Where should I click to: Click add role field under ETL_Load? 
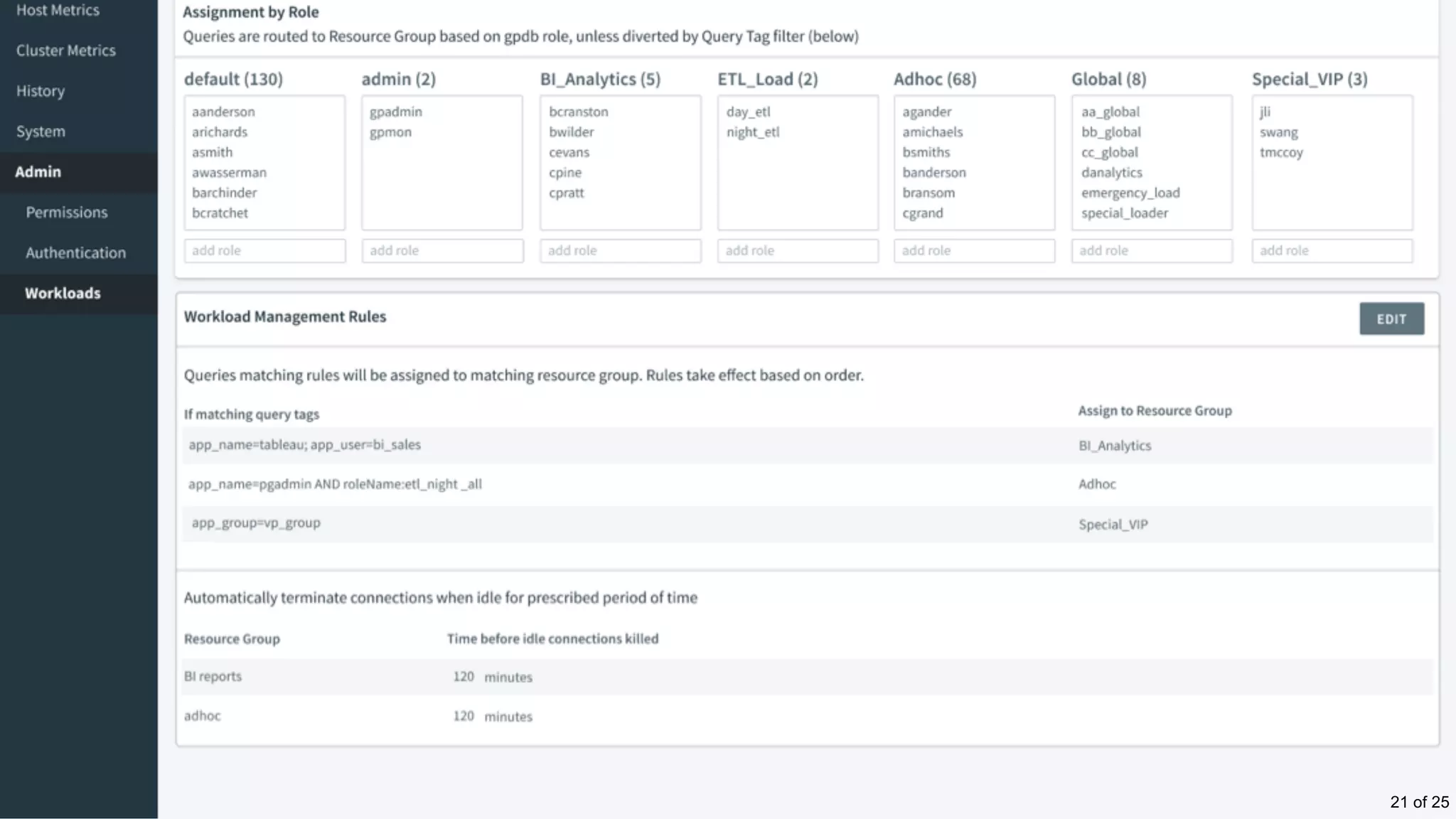pyautogui.click(x=798, y=251)
